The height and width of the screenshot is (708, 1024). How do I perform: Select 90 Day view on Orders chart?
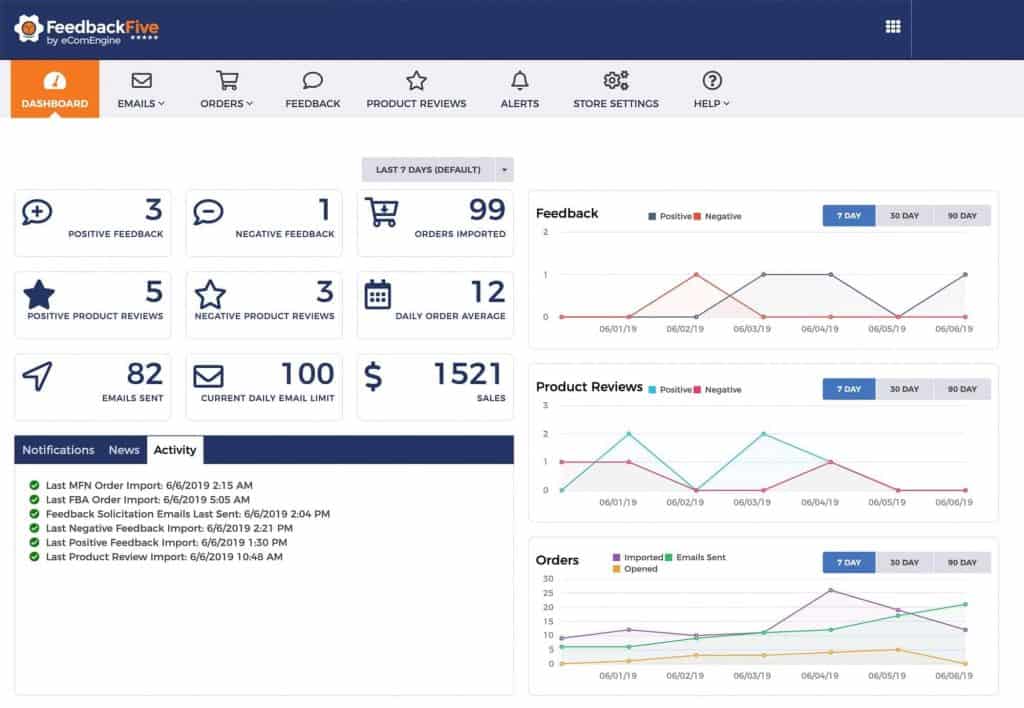(x=962, y=562)
